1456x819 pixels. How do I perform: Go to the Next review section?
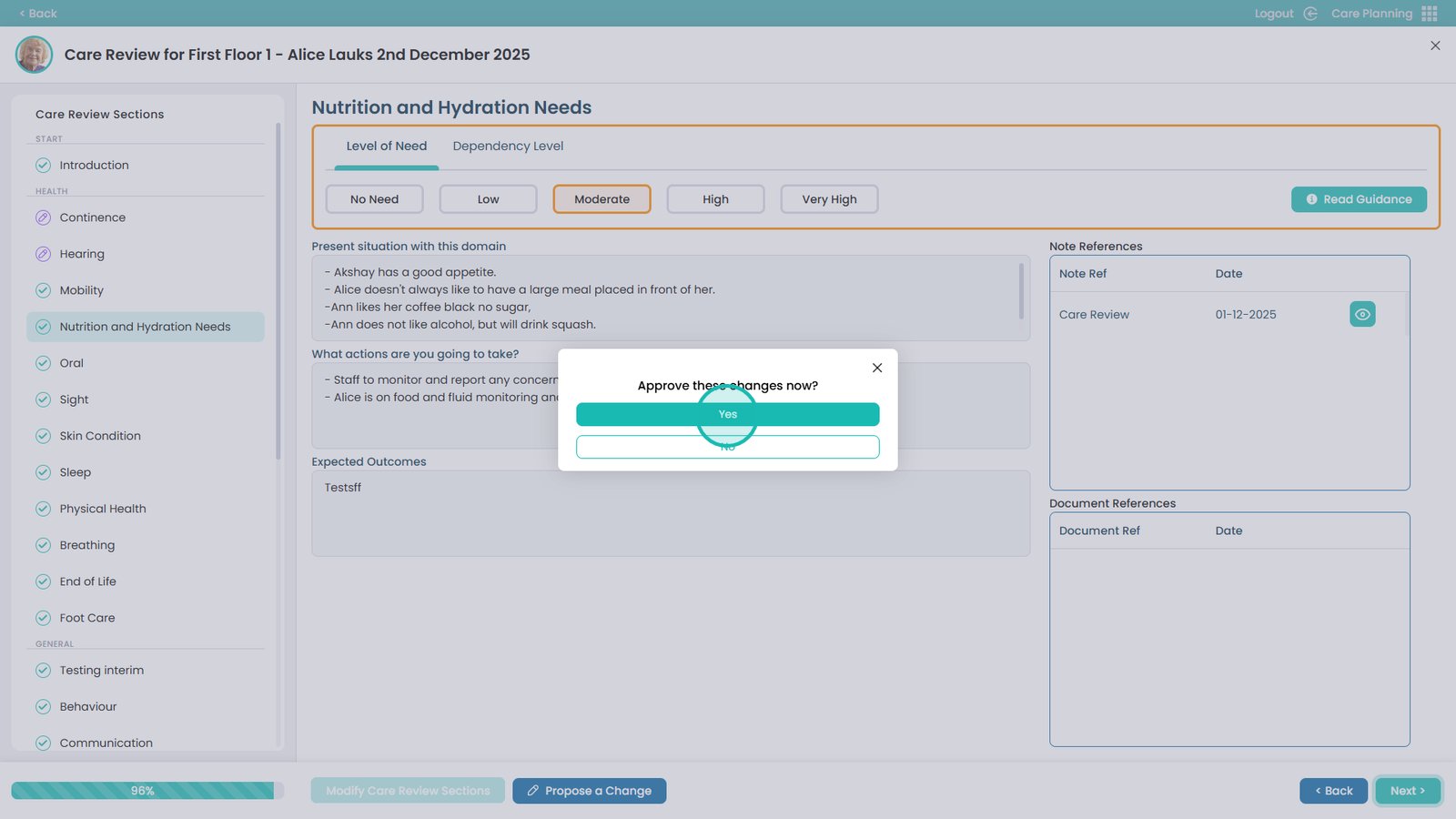[1407, 791]
